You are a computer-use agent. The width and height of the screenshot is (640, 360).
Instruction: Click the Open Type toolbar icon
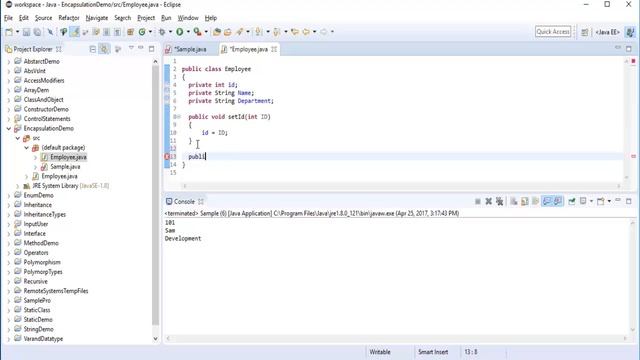click(x=217, y=32)
